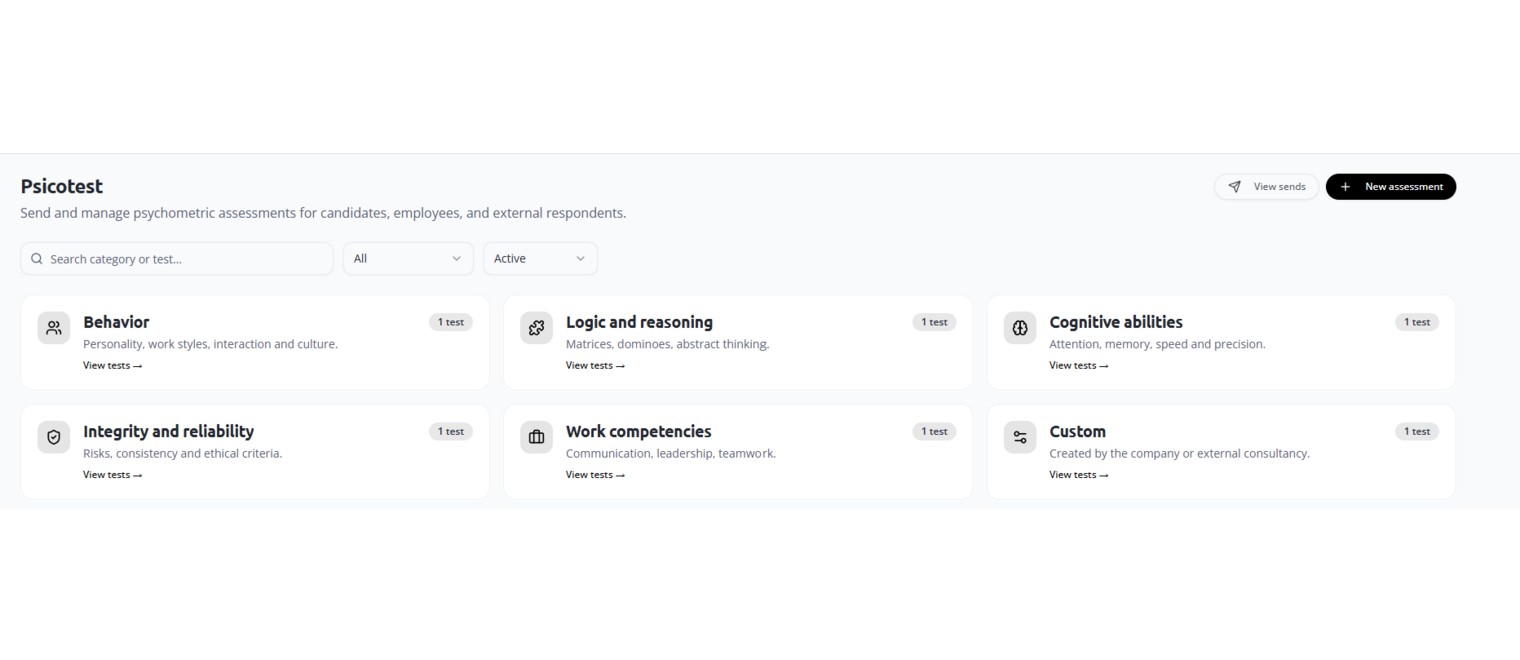The height and width of the screenshot is (660, 1520).
Task: Focus the Search category or test field
Action: click(177, 259)
